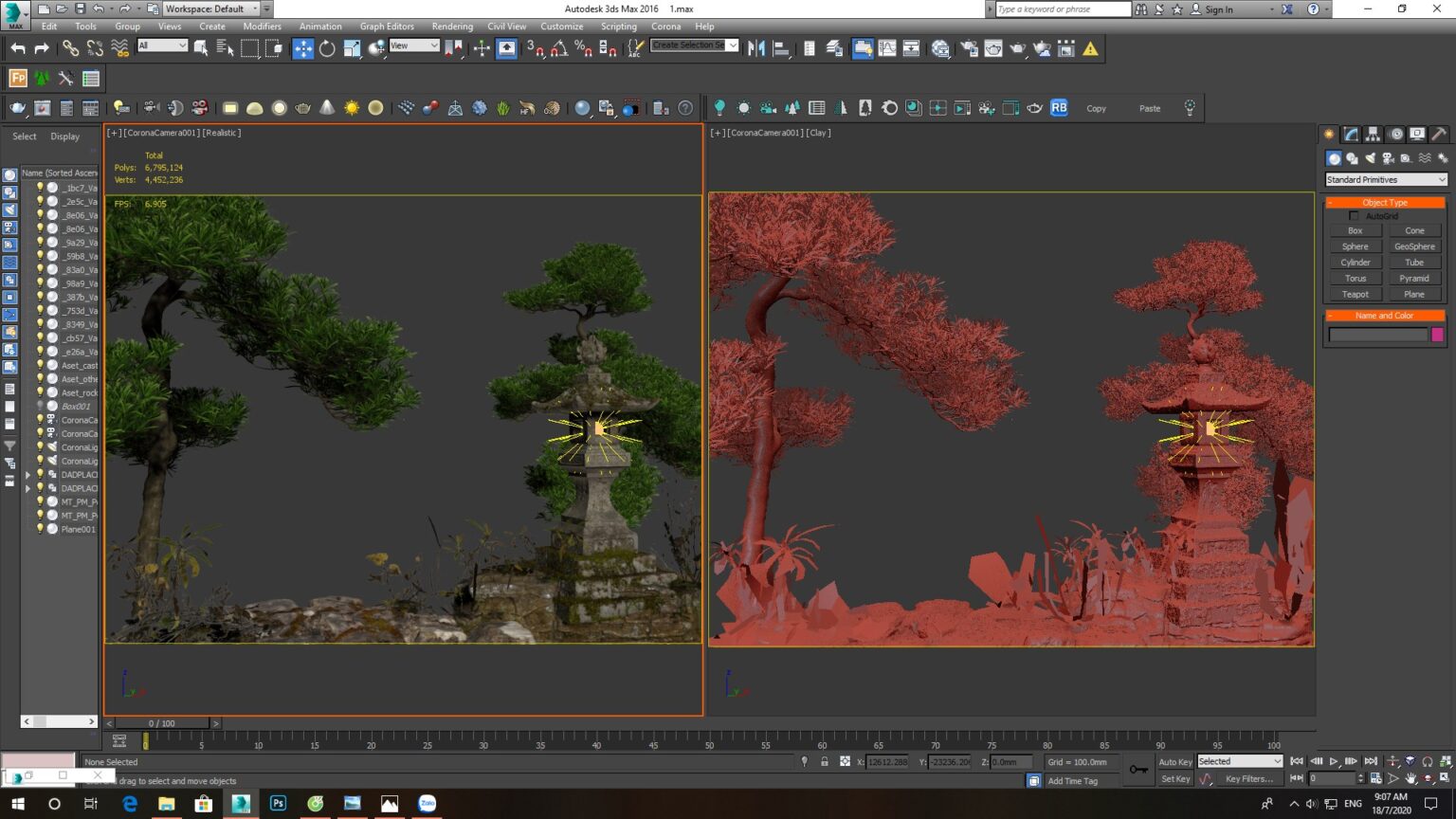Open the Modifiers menu
The image size is (1456, 819).
pyautogui.click(x=262, y=27)
